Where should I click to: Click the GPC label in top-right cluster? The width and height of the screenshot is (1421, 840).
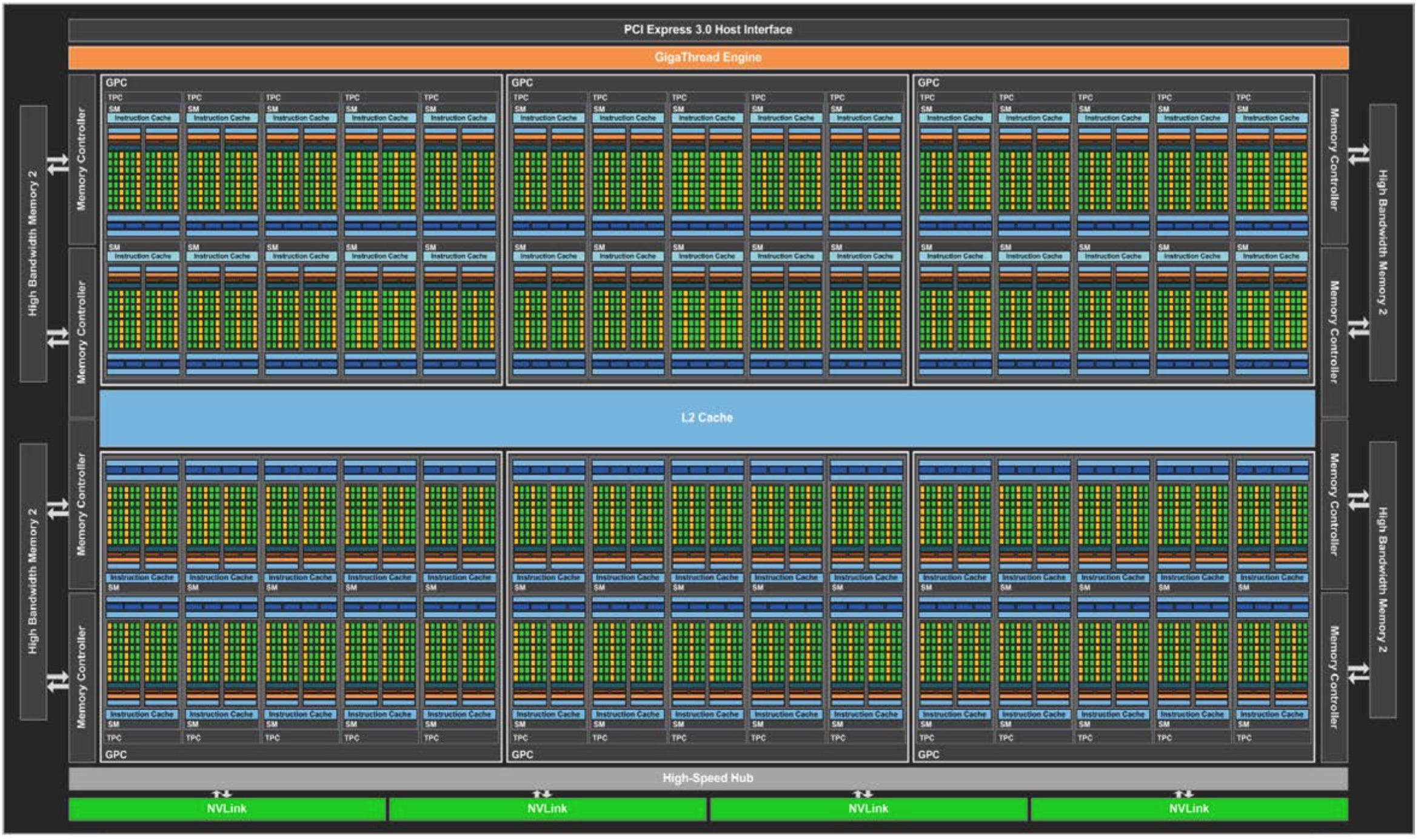tap(928, 83)
